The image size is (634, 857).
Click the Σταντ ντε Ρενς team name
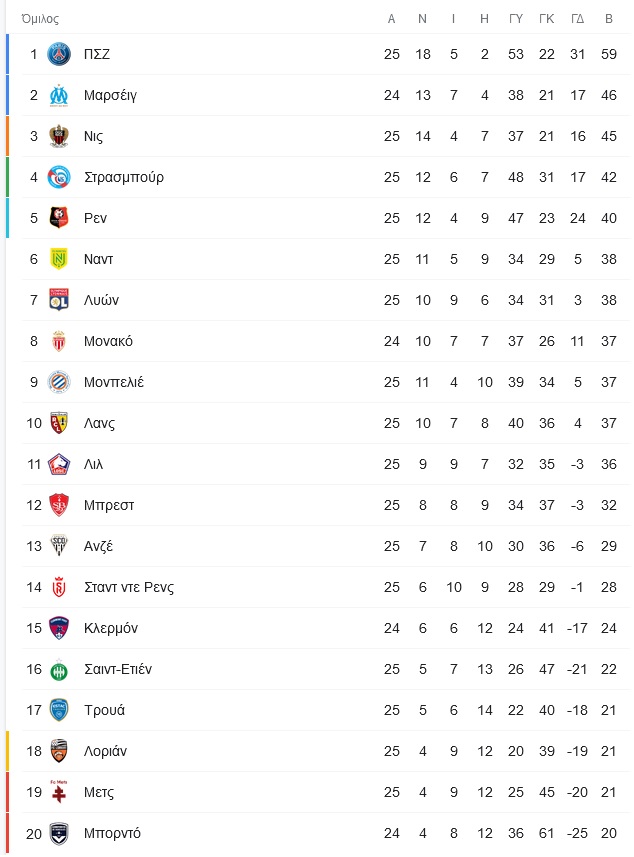point(129,587)
